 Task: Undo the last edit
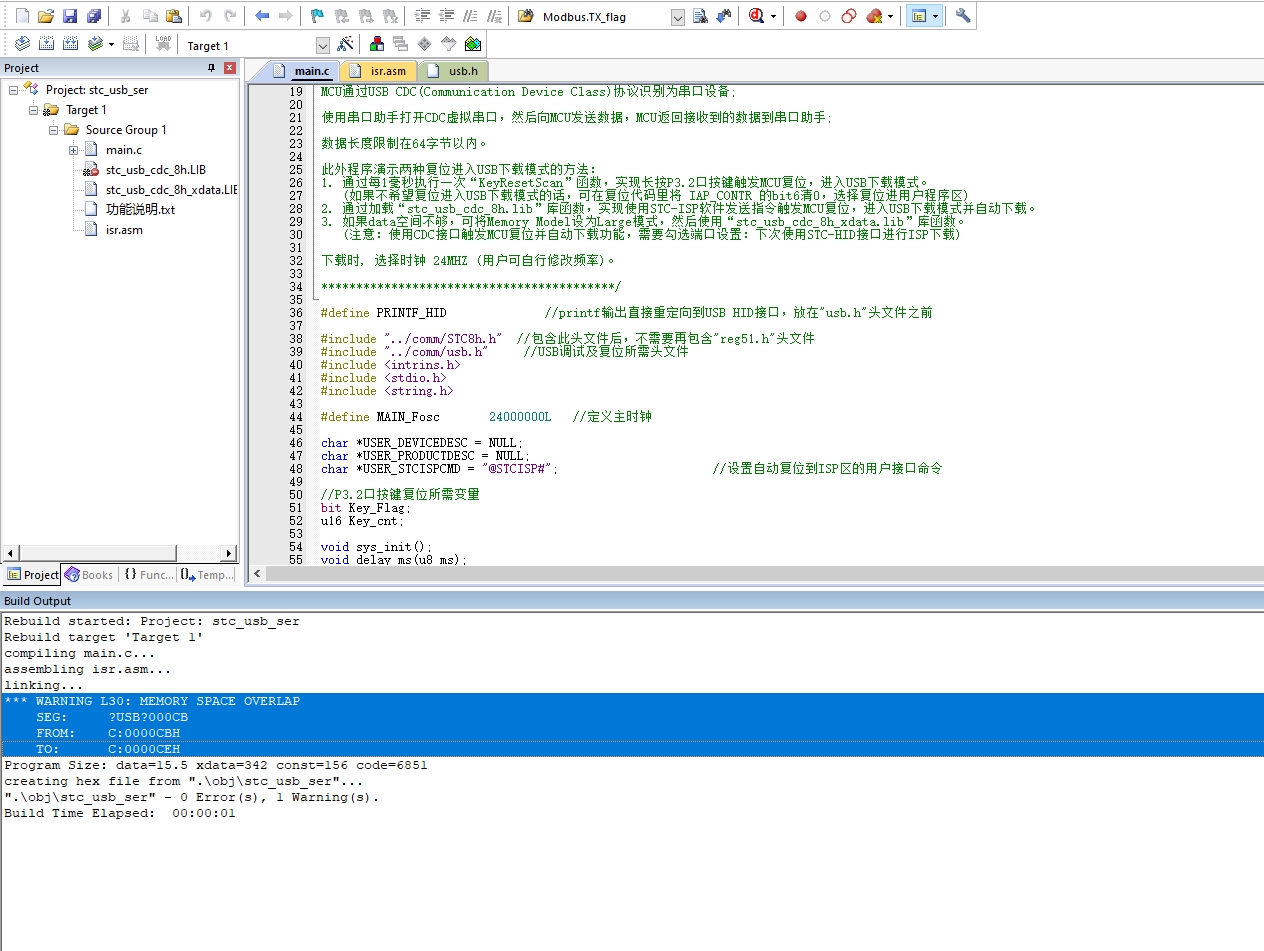(206, 16)
